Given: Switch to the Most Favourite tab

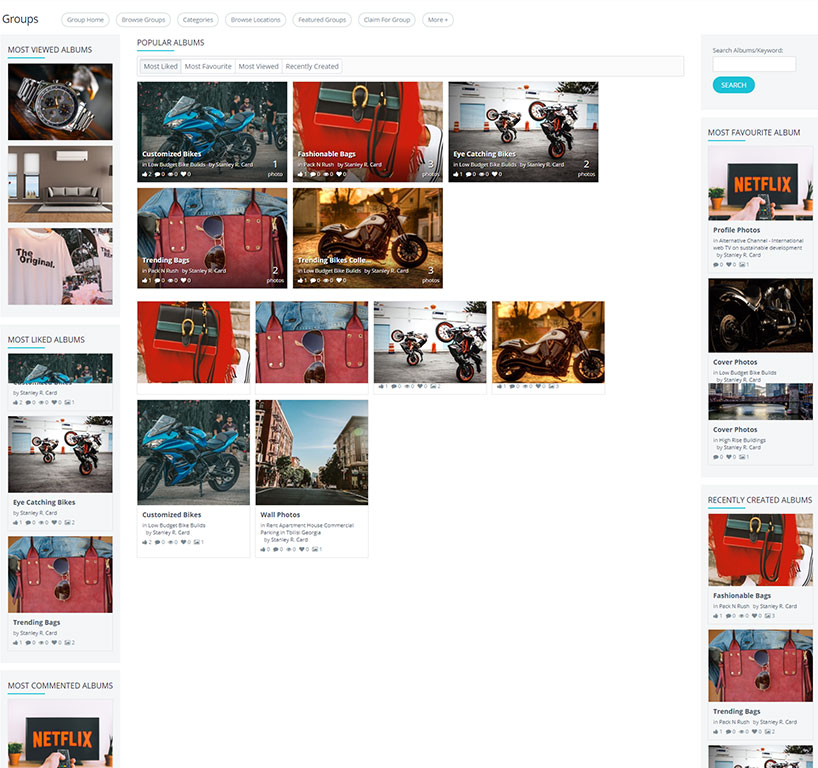Looking at the screenshot, I should [x=208, y=67].
